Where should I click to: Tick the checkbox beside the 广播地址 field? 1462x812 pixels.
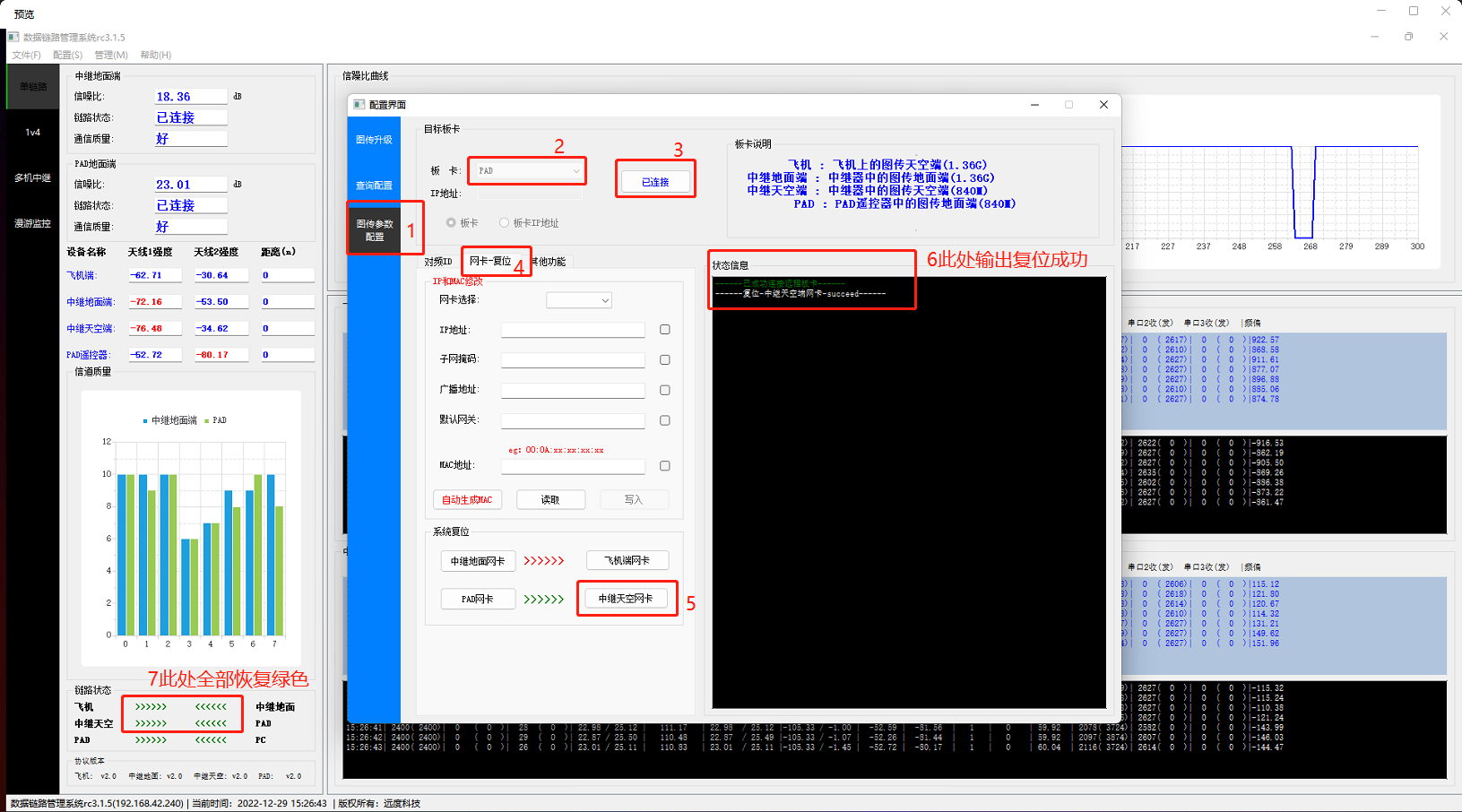(x=665, y=391)
